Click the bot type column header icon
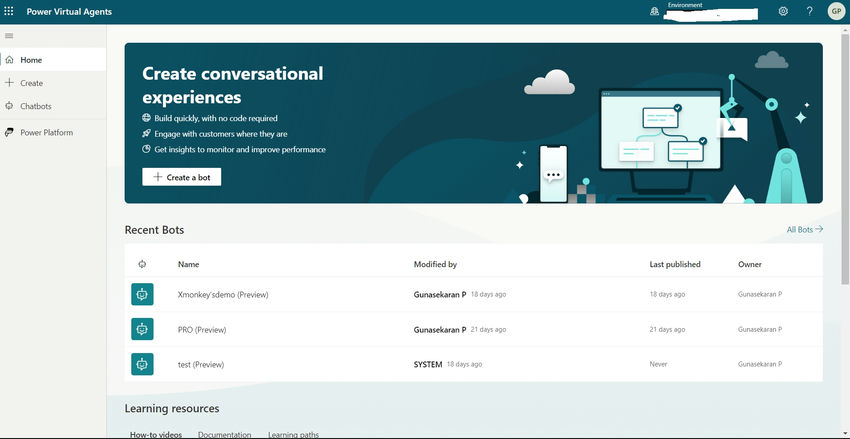This screenshot has height=439, width=850. (142, 264)
